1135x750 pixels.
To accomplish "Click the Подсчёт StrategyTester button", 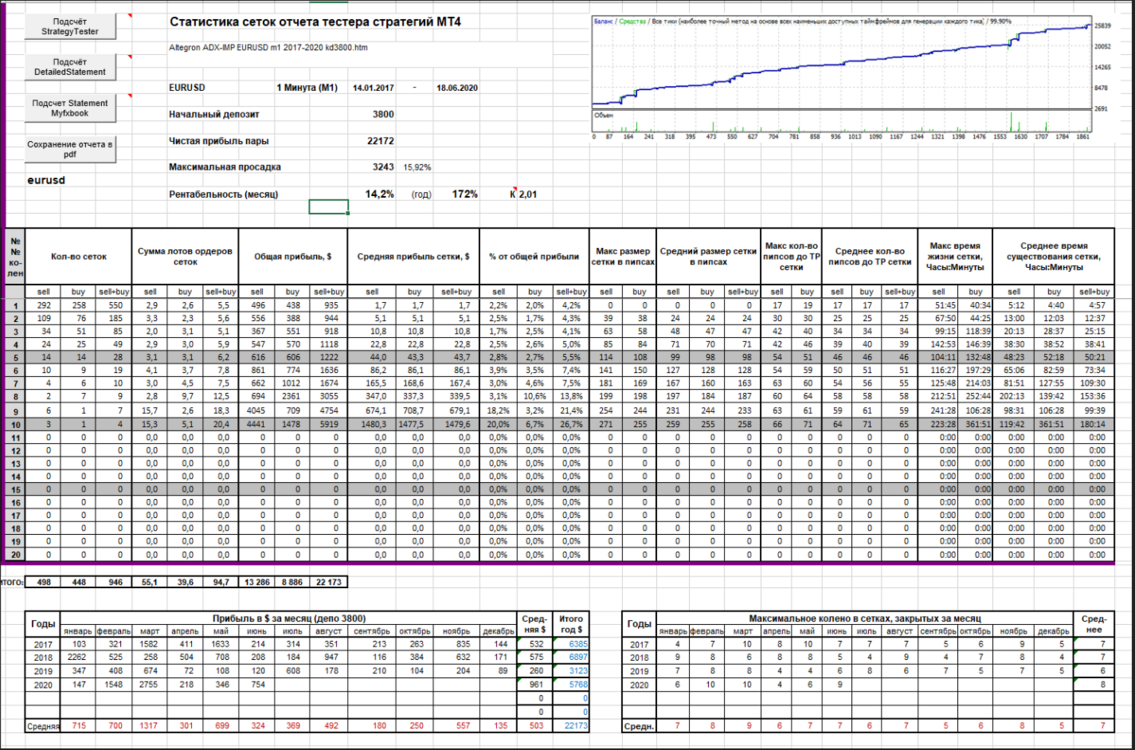I will 69,27.
